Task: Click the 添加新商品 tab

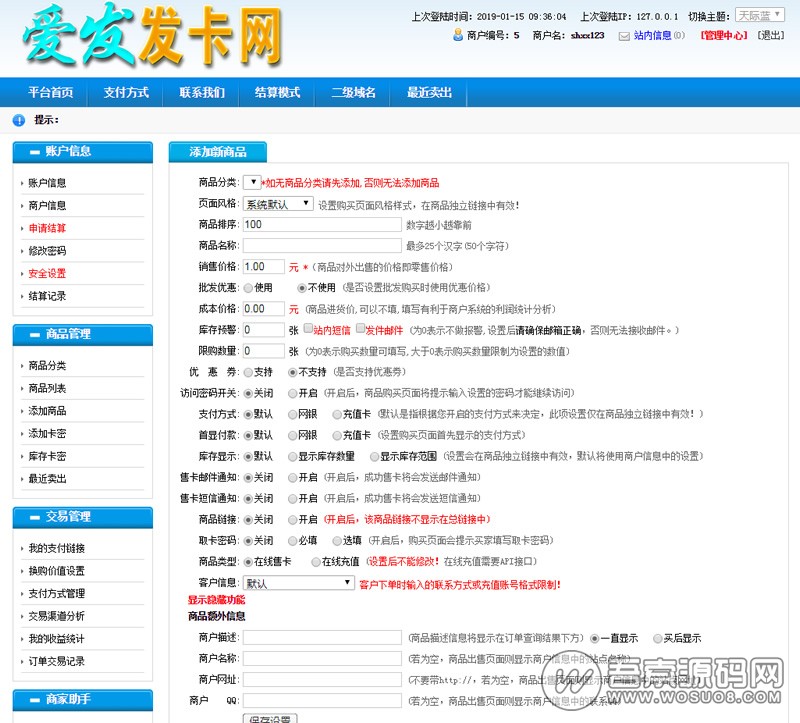Action: (218, 153)
